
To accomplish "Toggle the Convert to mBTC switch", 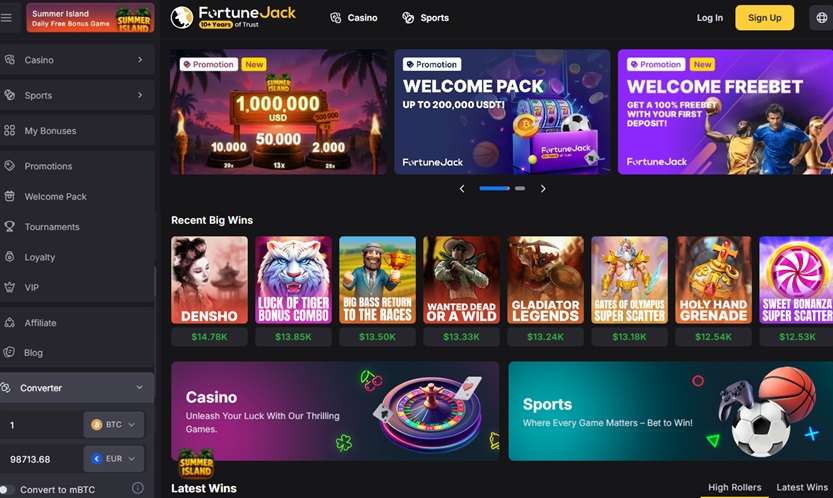I will pos(6,489).
